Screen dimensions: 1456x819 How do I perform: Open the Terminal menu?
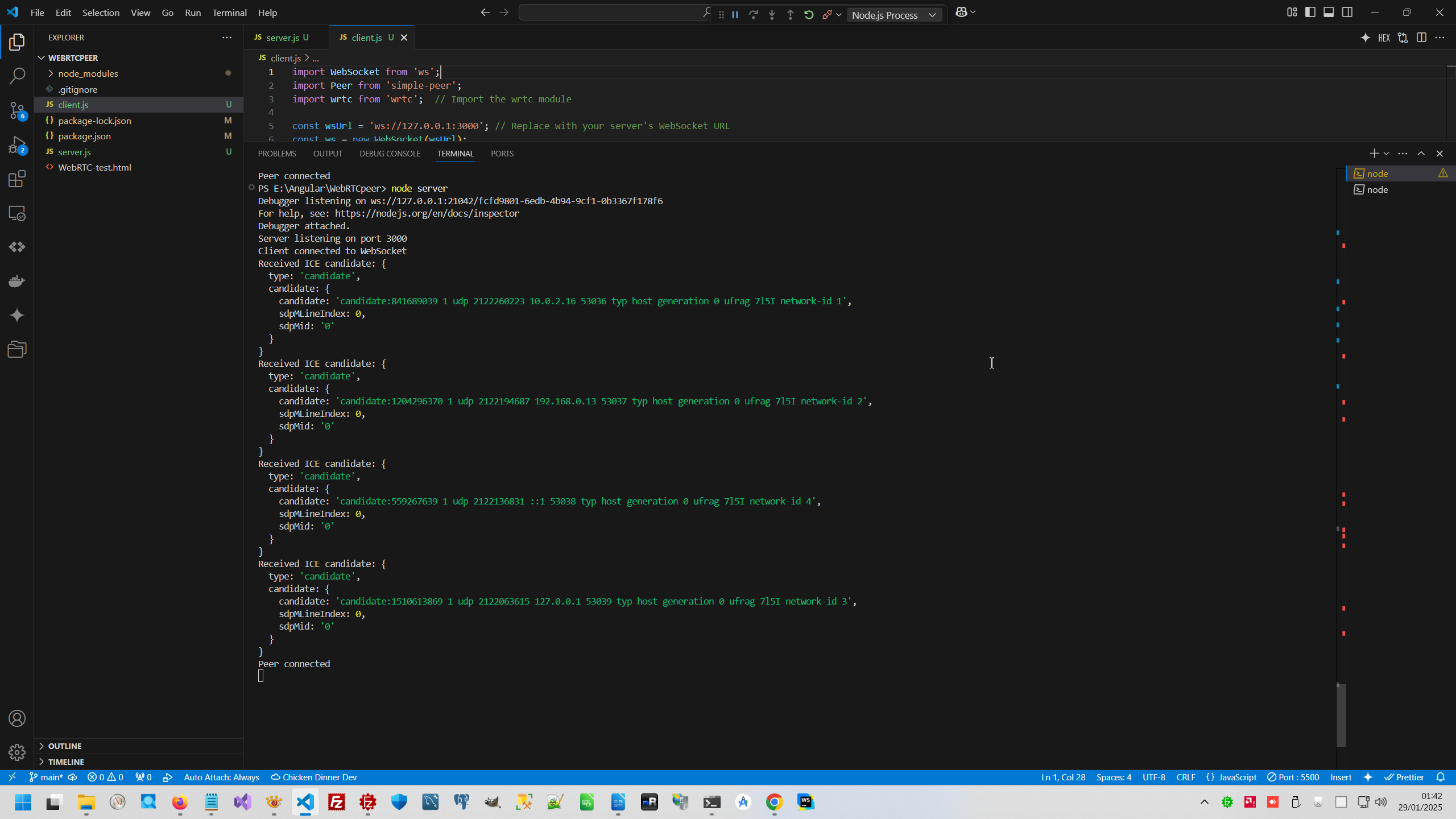229,13
